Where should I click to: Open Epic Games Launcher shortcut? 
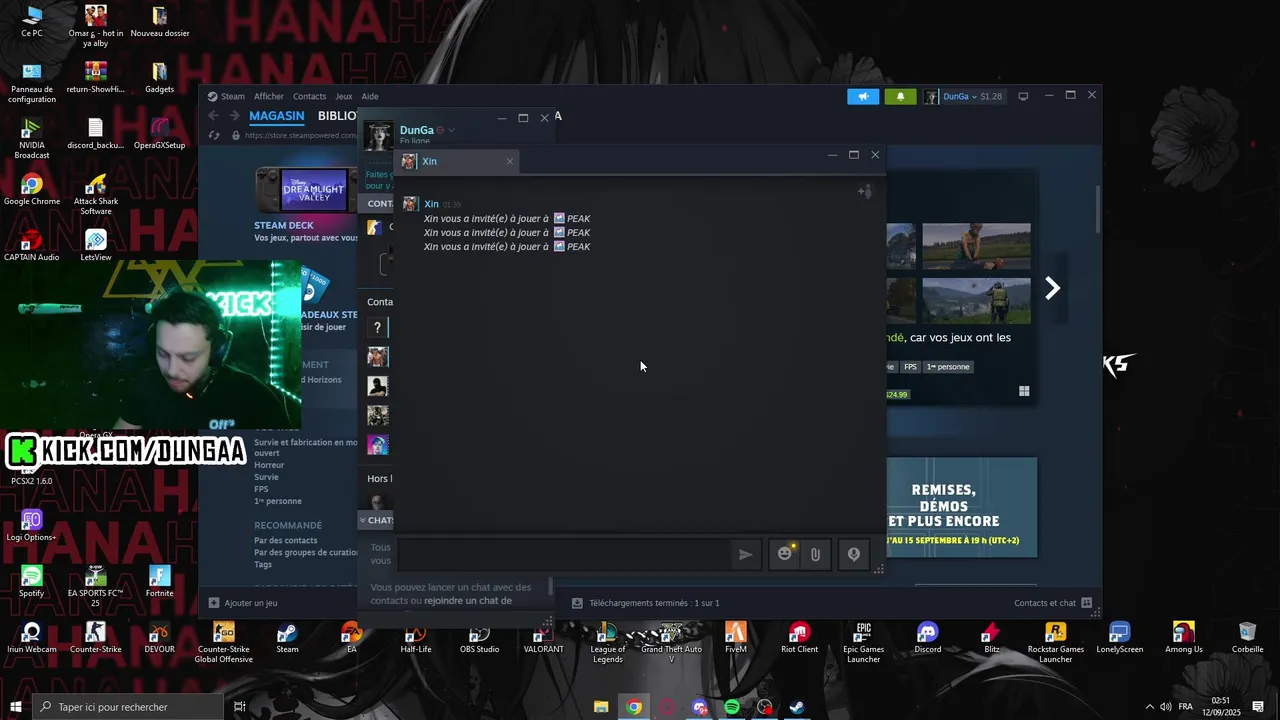point(864,641)
